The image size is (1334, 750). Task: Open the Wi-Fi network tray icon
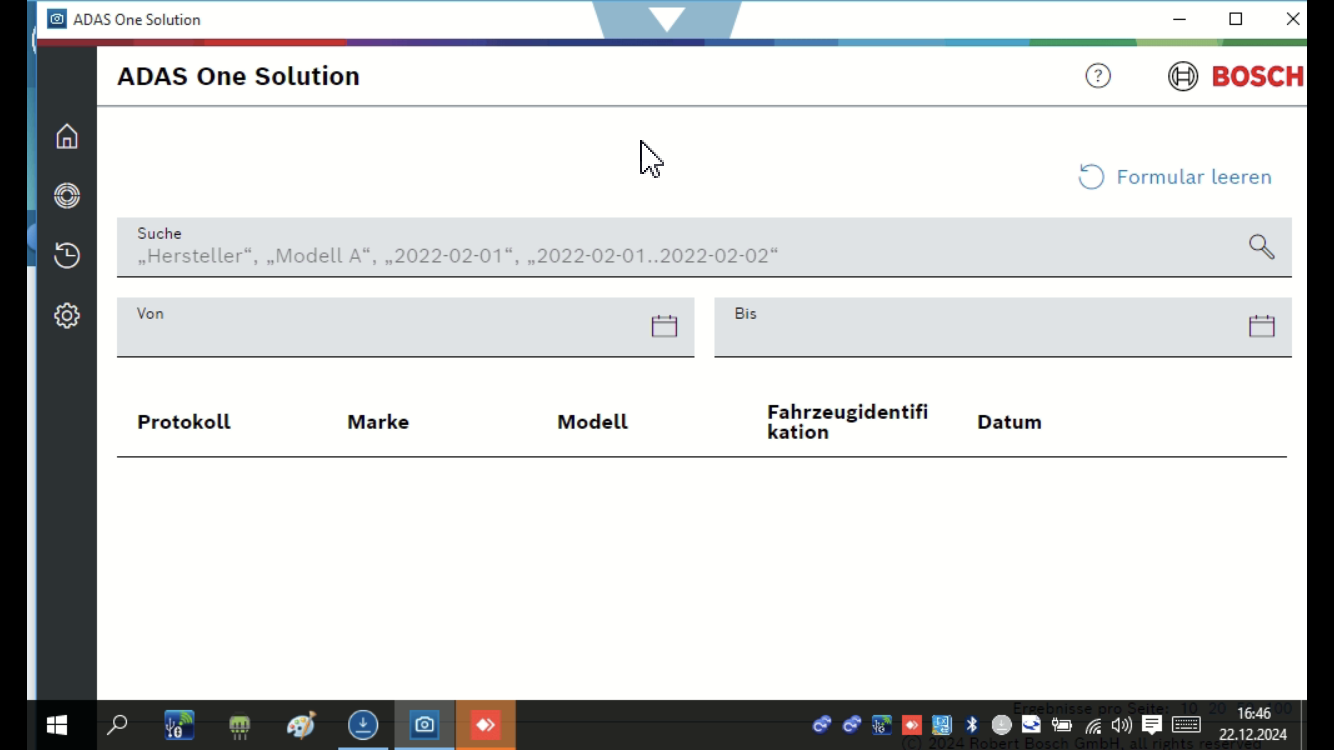tap(1092, 725)
